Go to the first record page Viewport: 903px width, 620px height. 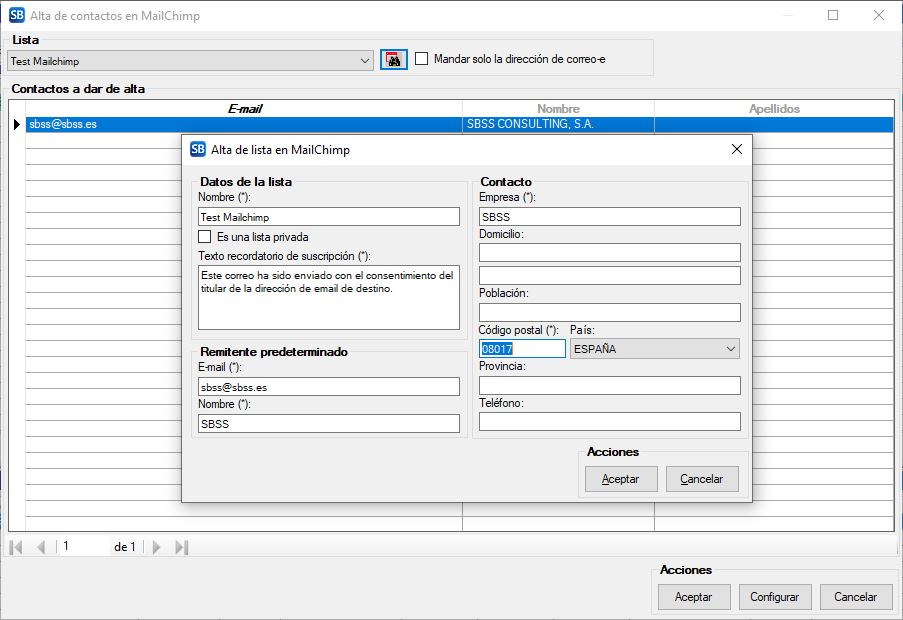pos(17,547)
